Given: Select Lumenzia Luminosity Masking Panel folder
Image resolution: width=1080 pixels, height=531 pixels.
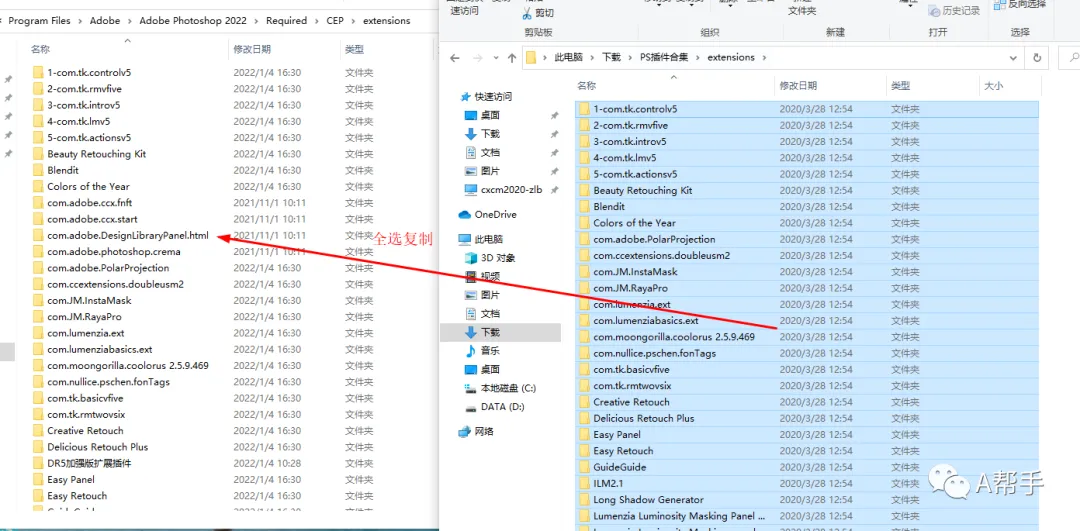Looking at the screenshot, I should [806, 516].
